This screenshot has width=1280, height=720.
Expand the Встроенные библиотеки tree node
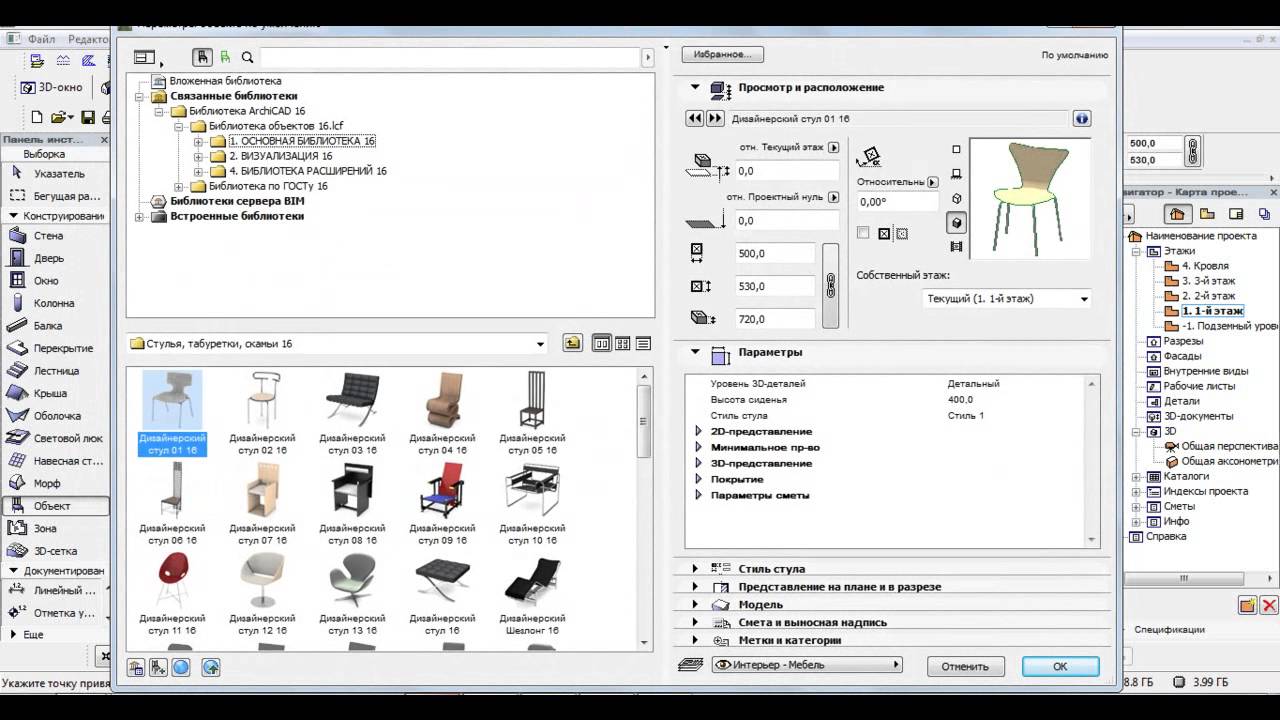pyautogui.click(x=140, y=216)
